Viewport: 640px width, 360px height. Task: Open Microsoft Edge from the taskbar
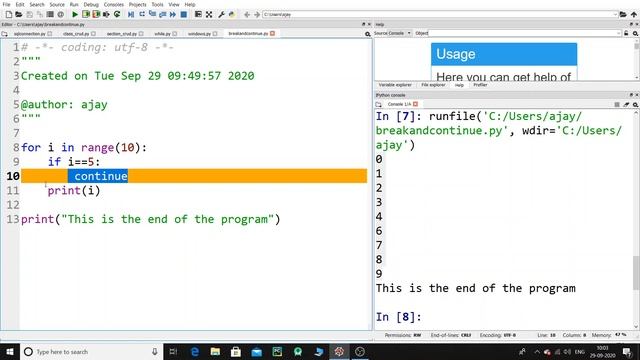pos(195,351)
